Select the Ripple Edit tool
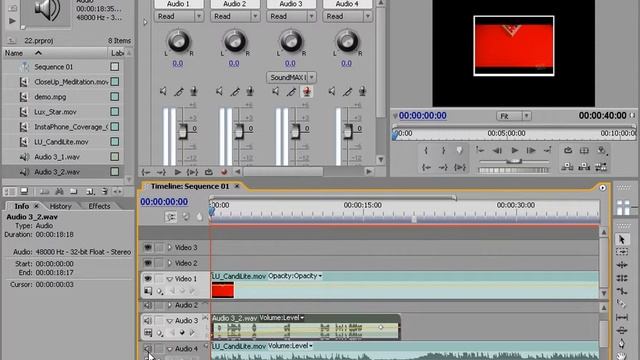Screen dimensions: 640x360 622,265
